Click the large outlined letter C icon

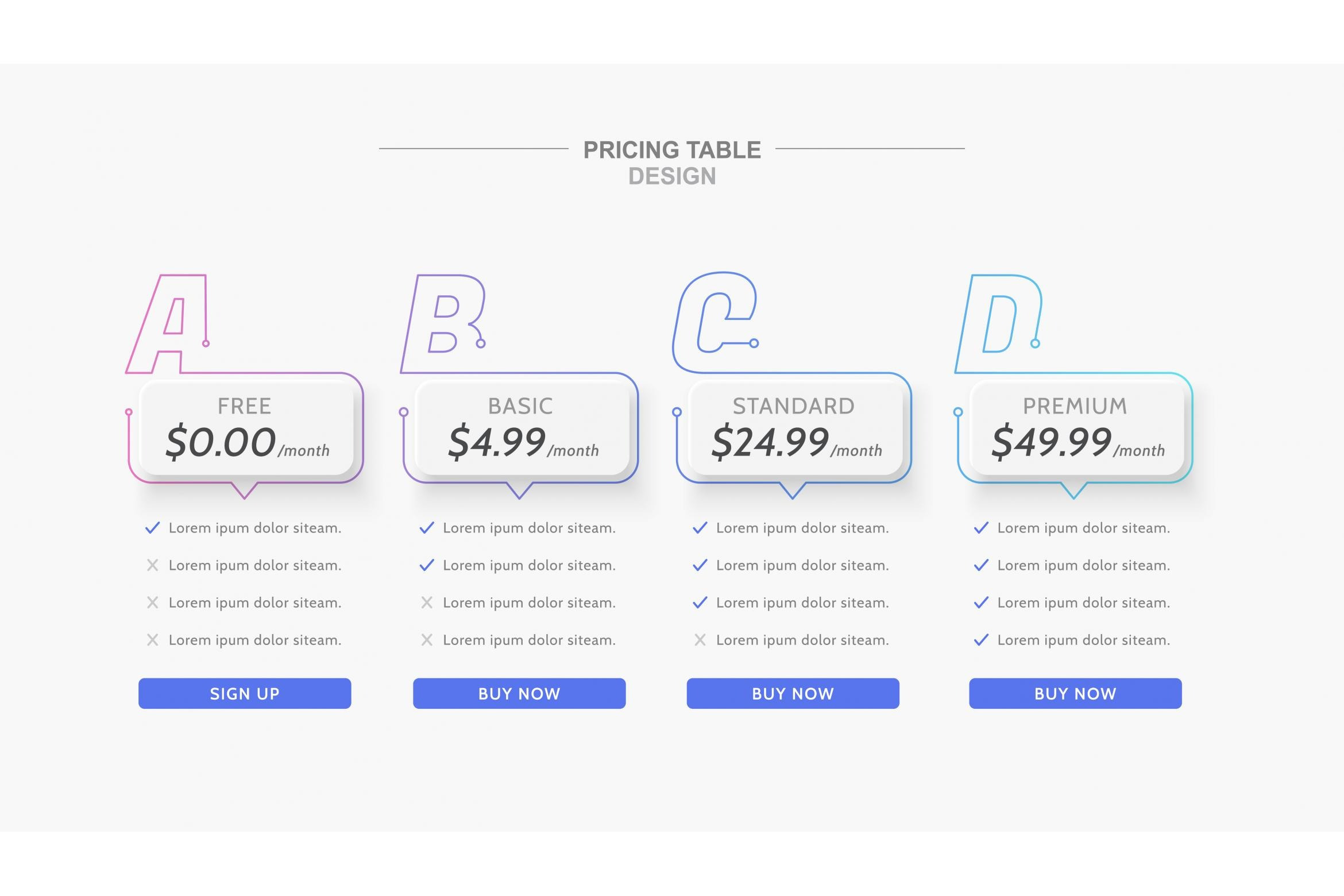tap(716, 322)
